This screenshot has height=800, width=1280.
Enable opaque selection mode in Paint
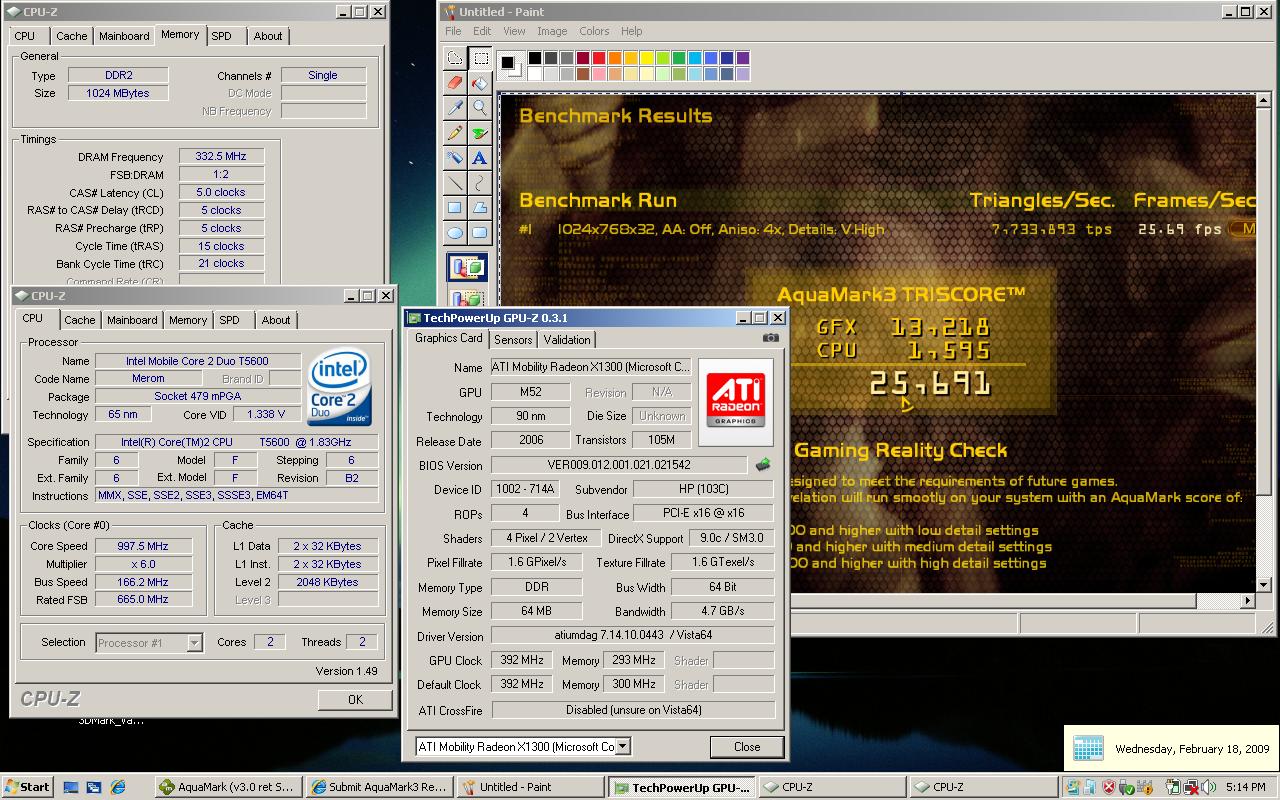tap(468, 268)
